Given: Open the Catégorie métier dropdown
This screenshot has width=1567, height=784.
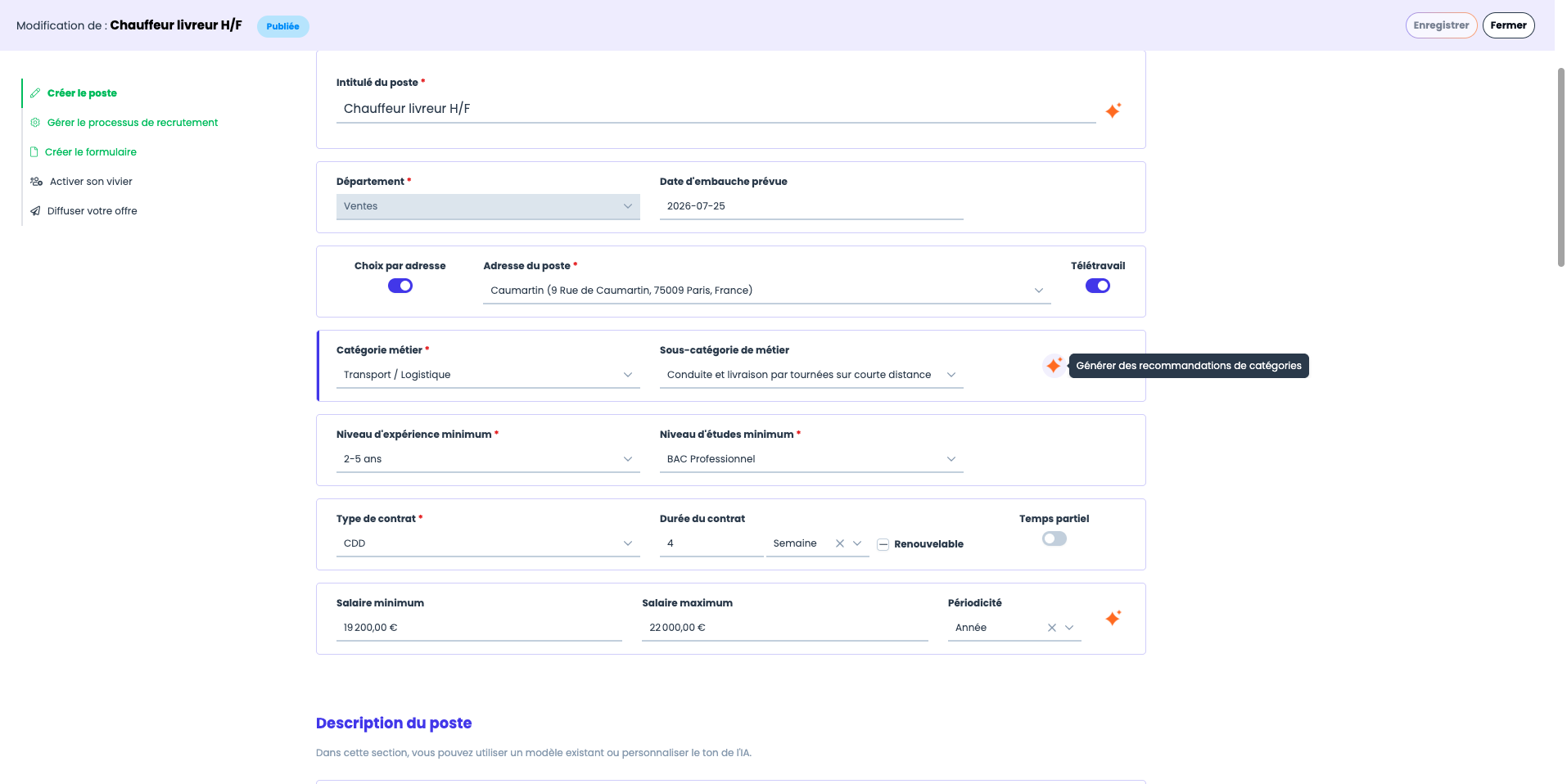Looking at the screenshot, I should 488,375.
